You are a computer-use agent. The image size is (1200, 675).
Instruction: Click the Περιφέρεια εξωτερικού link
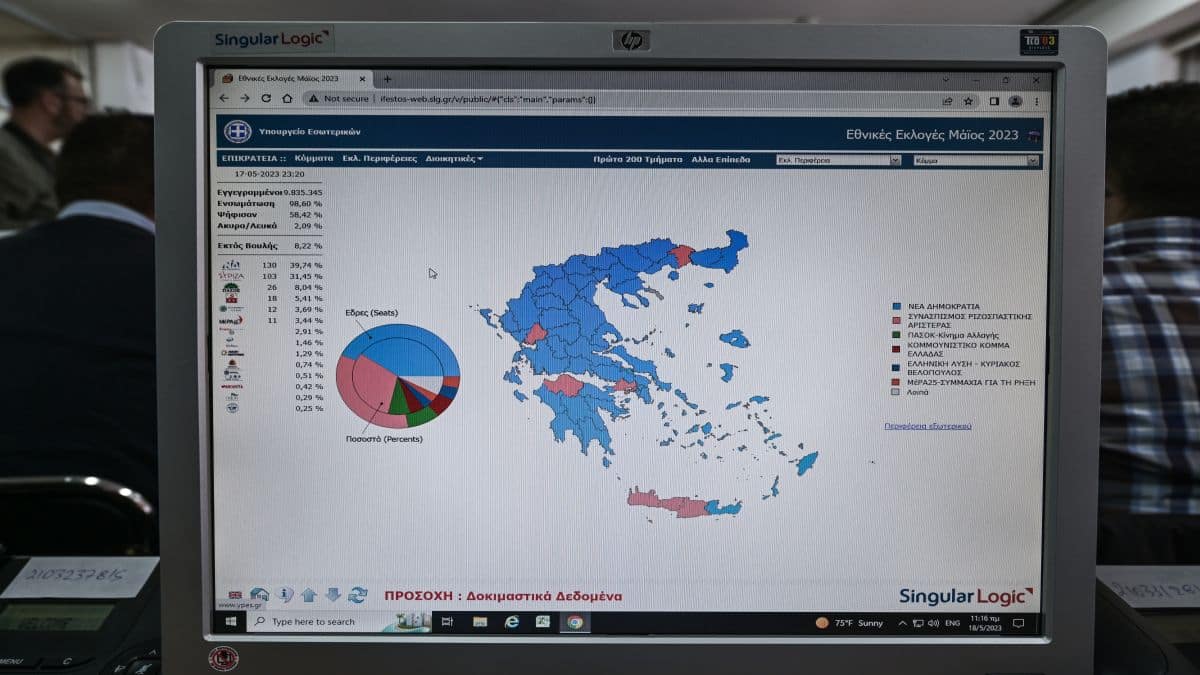coord(927,426)
